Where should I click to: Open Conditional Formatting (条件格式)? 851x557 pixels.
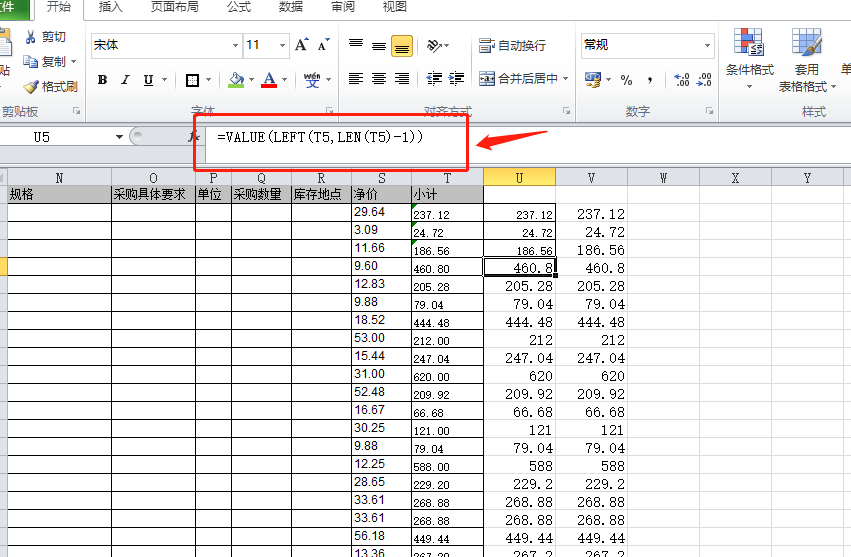[750, 59]
